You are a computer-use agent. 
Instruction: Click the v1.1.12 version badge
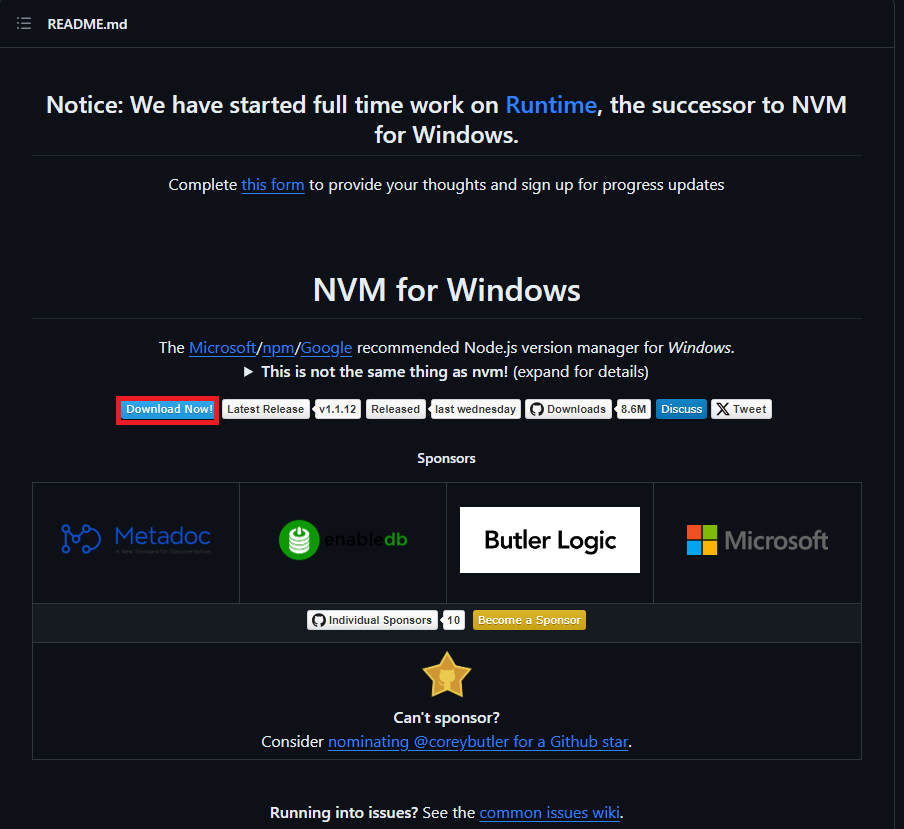[338, 409]
